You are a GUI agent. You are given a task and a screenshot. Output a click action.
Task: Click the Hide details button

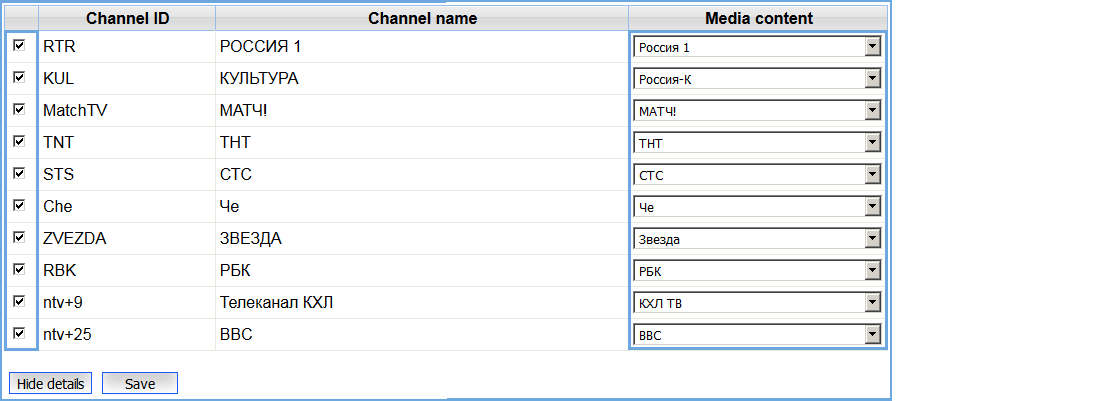pyautogui.click(x=51, y=383)
